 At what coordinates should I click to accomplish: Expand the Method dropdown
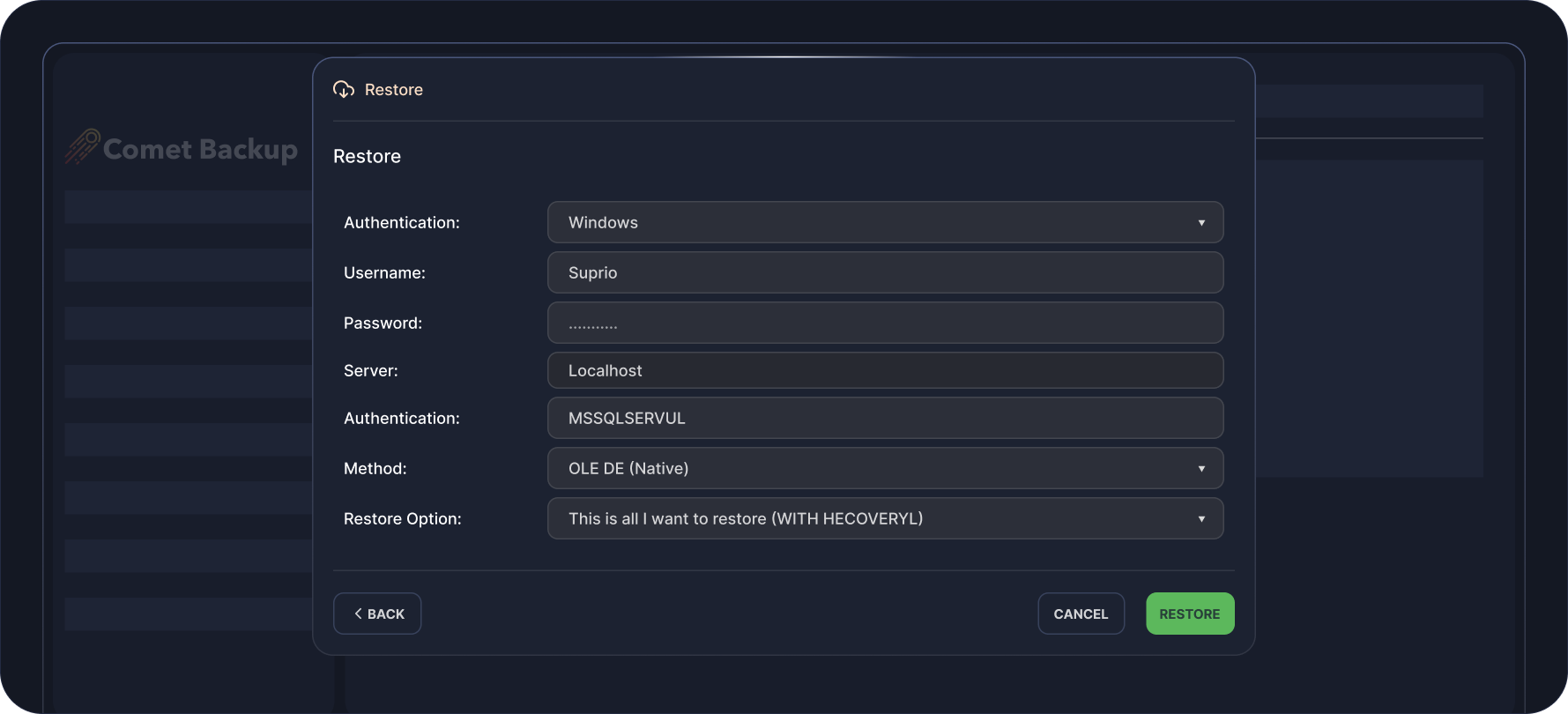click(x=884, y=469)
